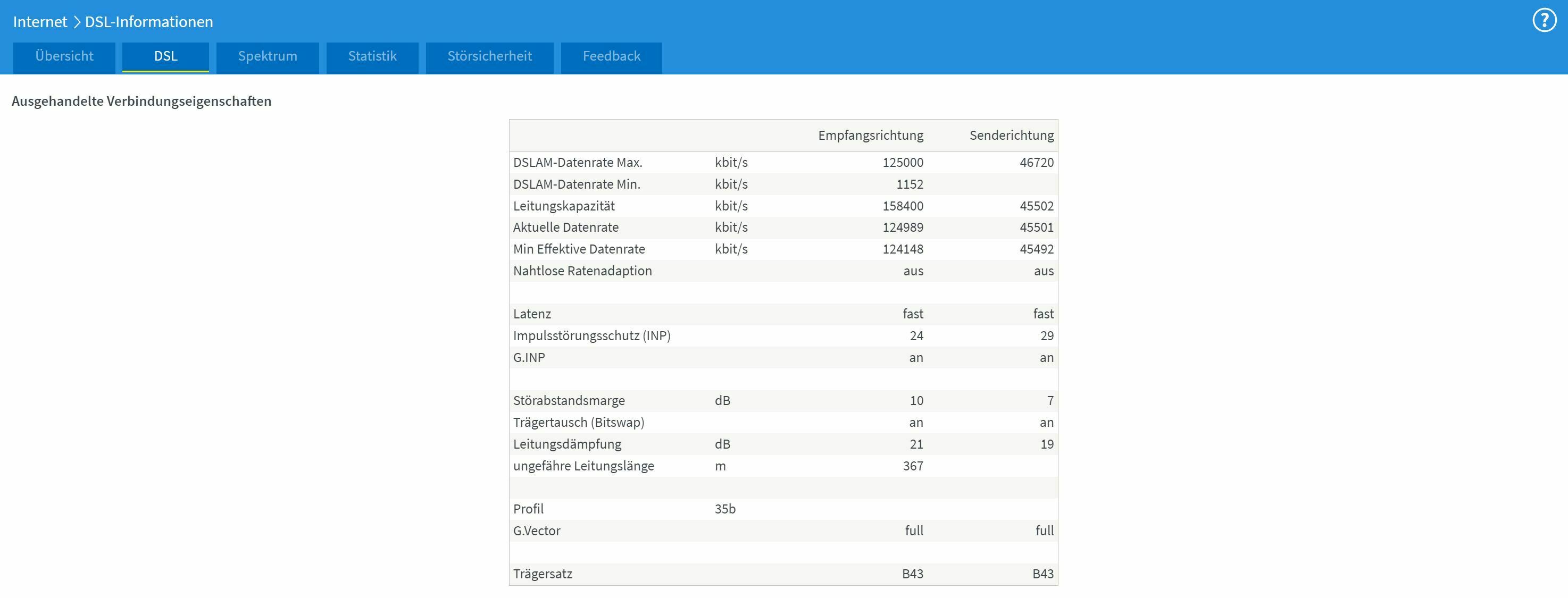Select the Leitungskapazität row label

tap(564, 206)
